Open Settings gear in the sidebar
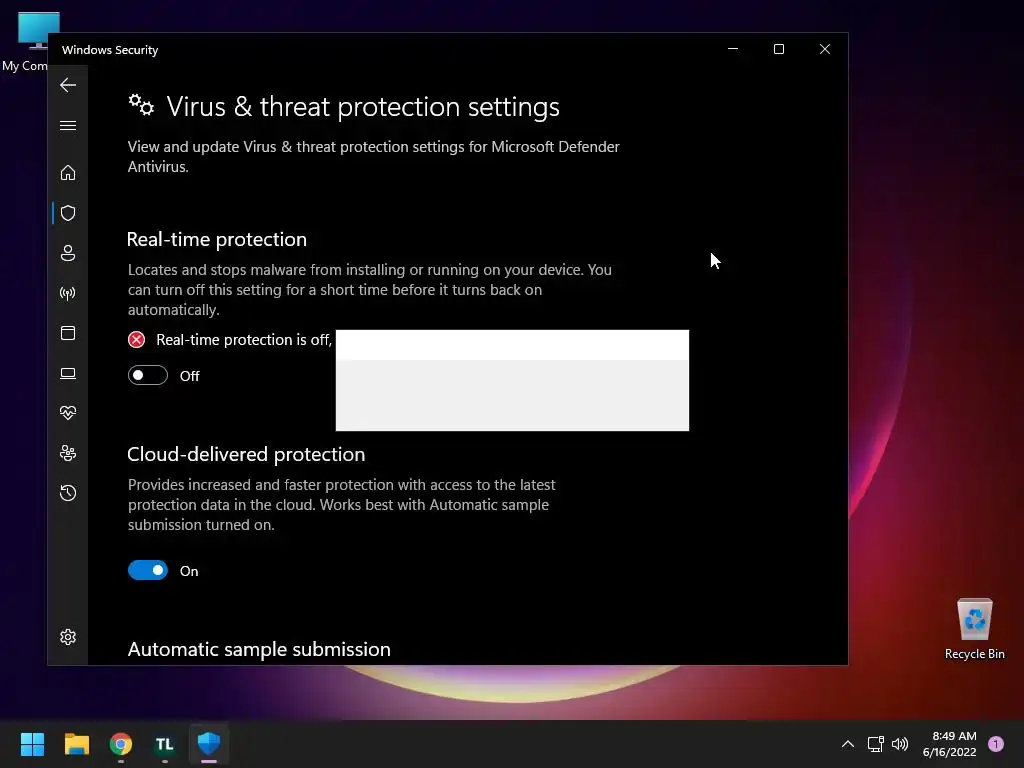 (x=68, y=637)
